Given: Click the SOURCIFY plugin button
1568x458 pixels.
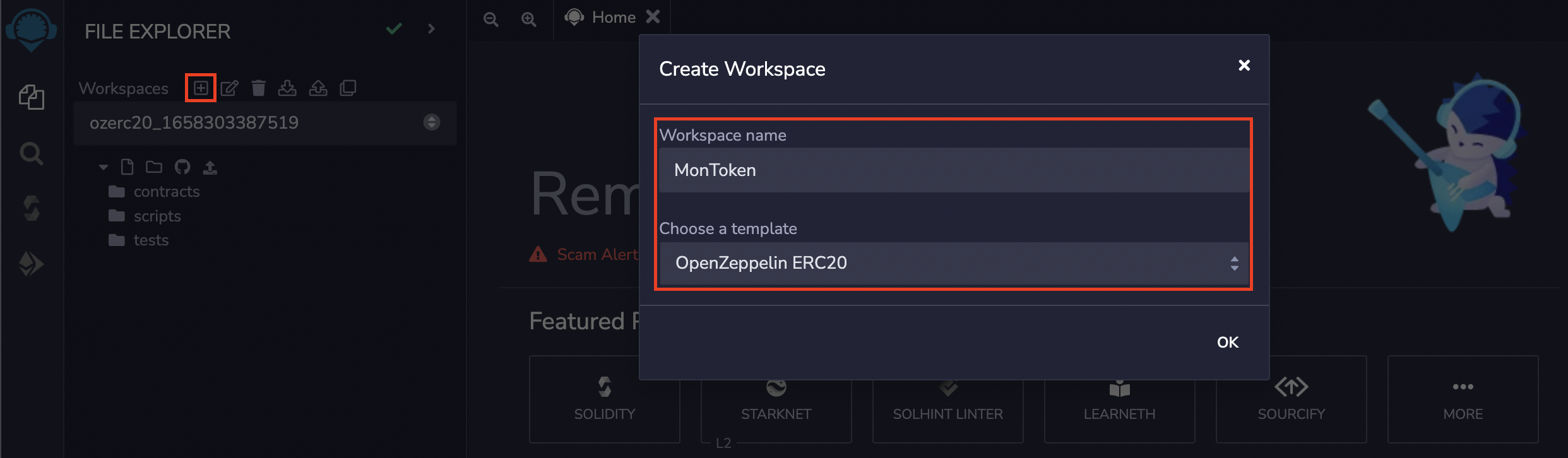Looking at the screenshot, I should coord(1292,399).
